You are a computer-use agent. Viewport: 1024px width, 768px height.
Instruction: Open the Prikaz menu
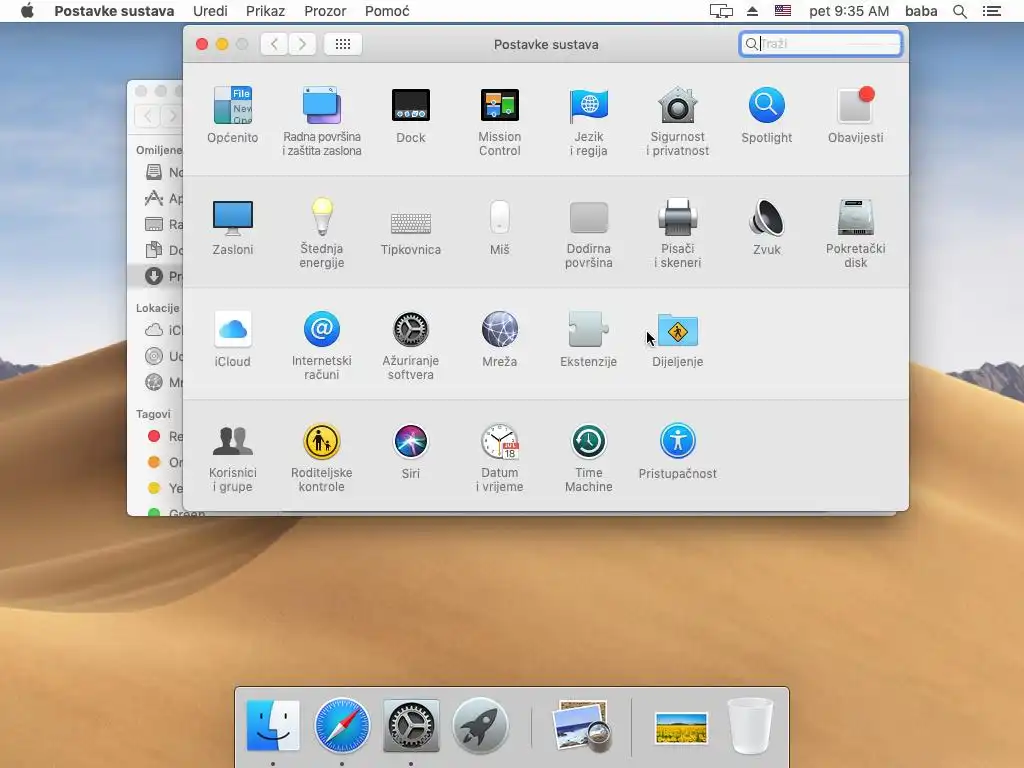(265, 11)
